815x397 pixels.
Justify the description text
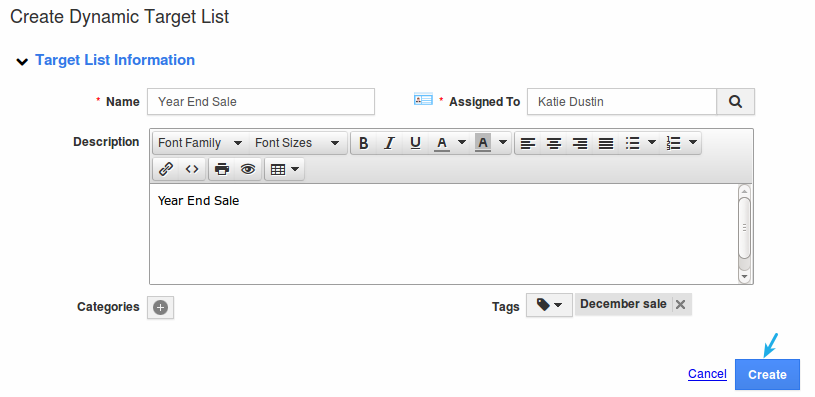(606, 143)
